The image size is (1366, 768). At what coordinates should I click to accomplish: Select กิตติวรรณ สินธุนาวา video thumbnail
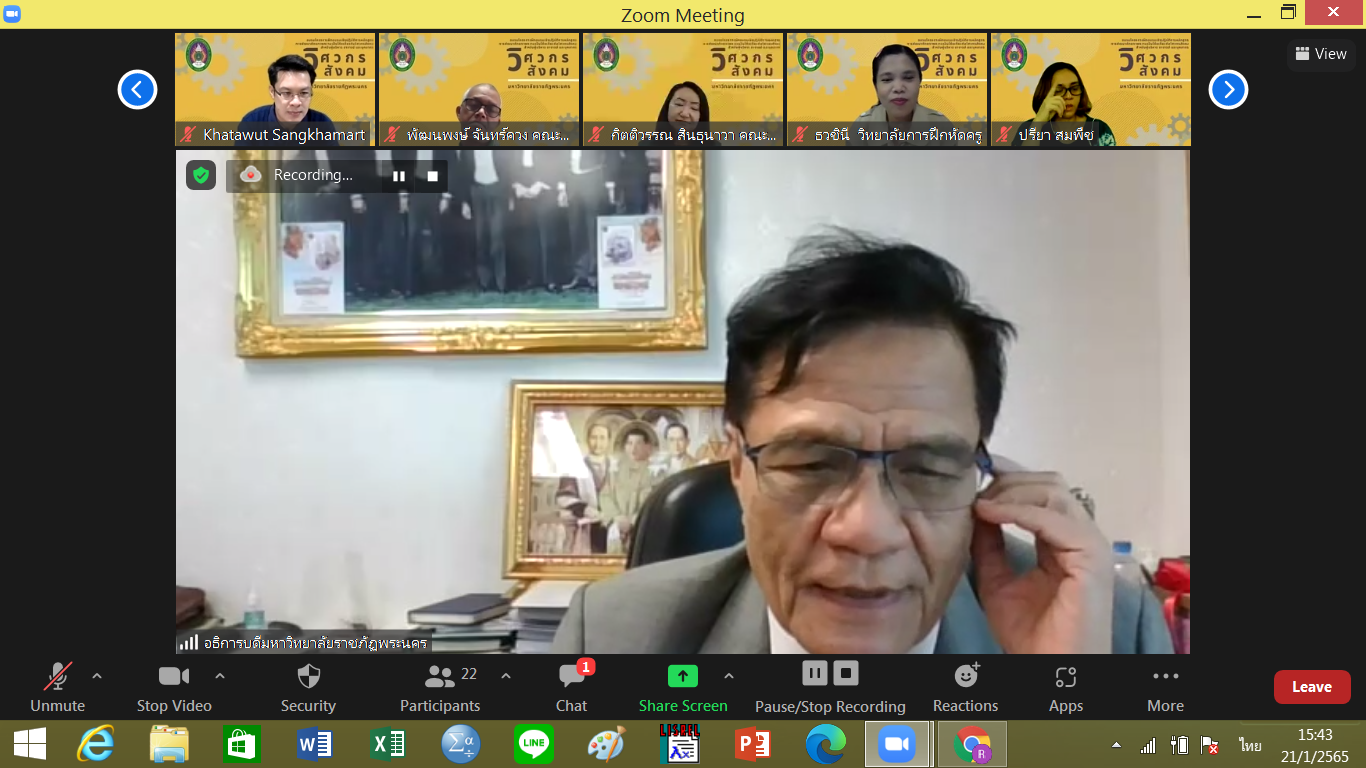[x=683, y=90]
